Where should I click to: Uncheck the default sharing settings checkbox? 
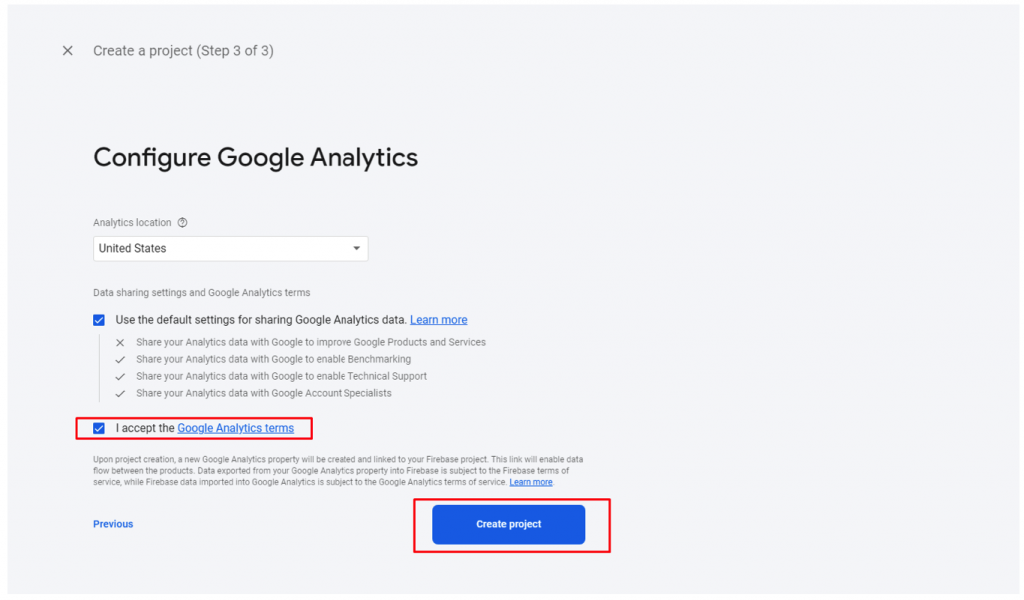point(99,320)
